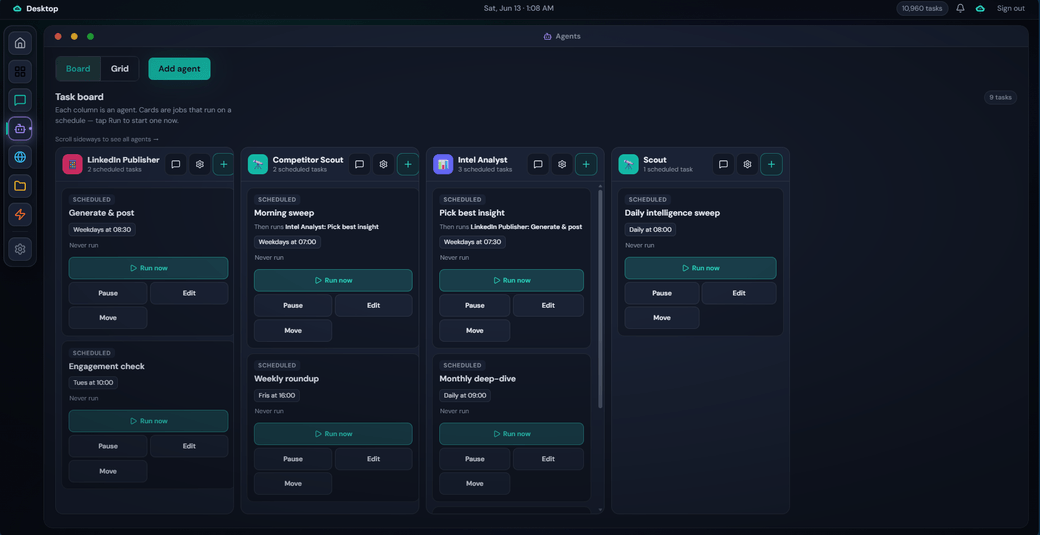Screen dimensions: 1040x535
Task: Move the Daily intelligence sweep task
Action: (x=662, y=318)
